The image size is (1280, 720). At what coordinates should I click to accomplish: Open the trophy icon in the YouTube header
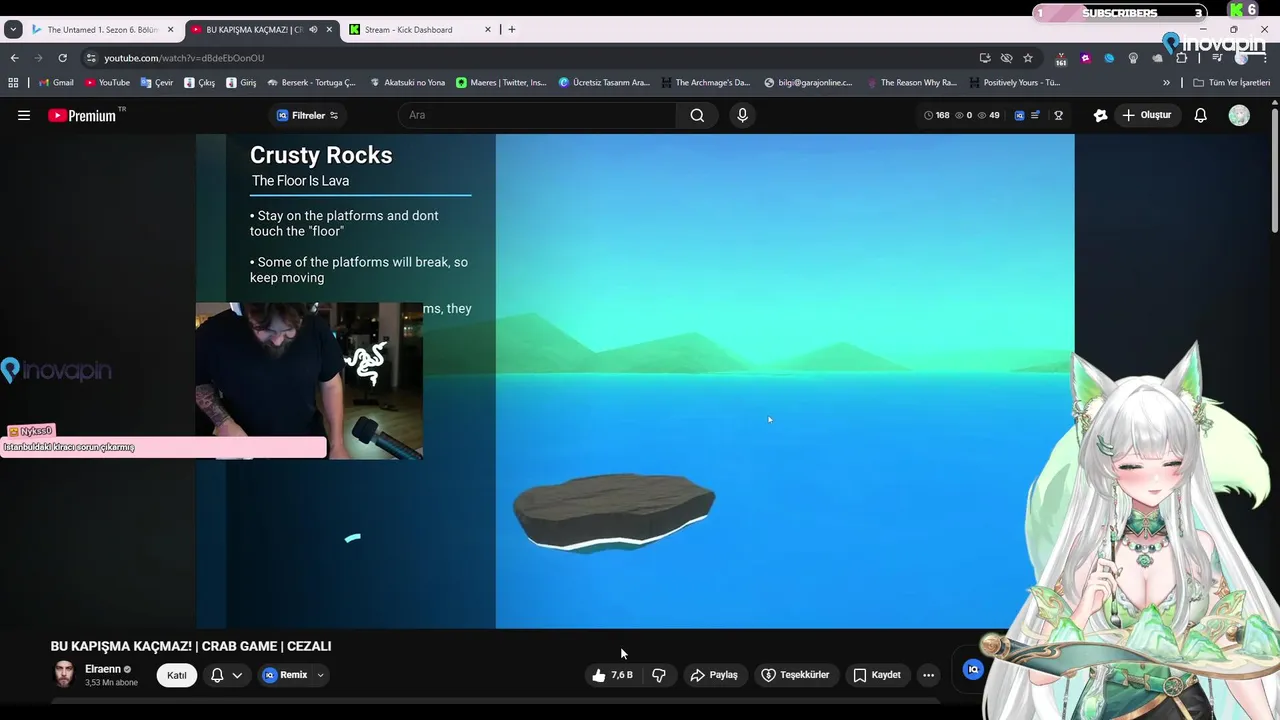tap(1058, 116)
